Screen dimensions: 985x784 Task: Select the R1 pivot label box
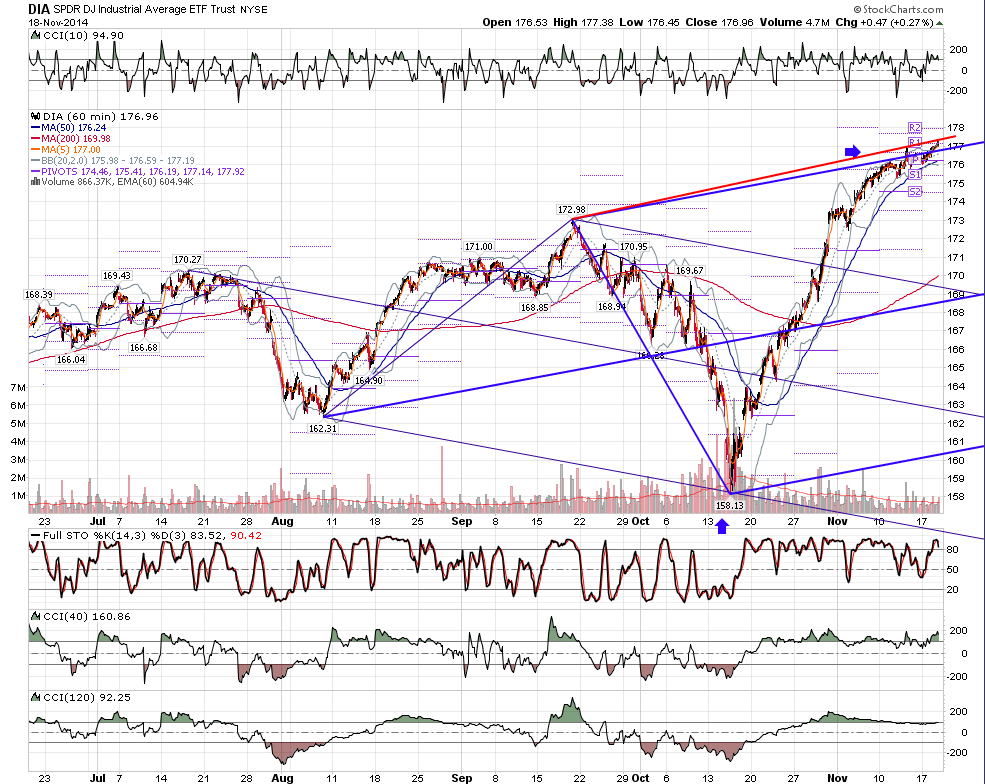click(915, 143)
